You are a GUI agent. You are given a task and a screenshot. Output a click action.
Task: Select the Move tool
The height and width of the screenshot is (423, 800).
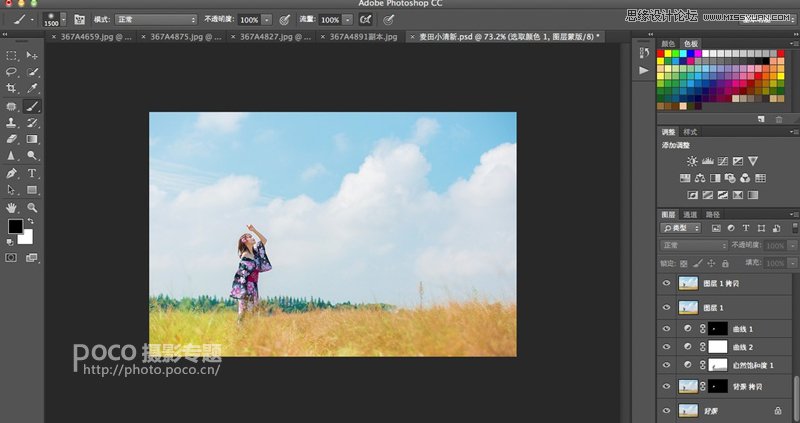[32, 55]
